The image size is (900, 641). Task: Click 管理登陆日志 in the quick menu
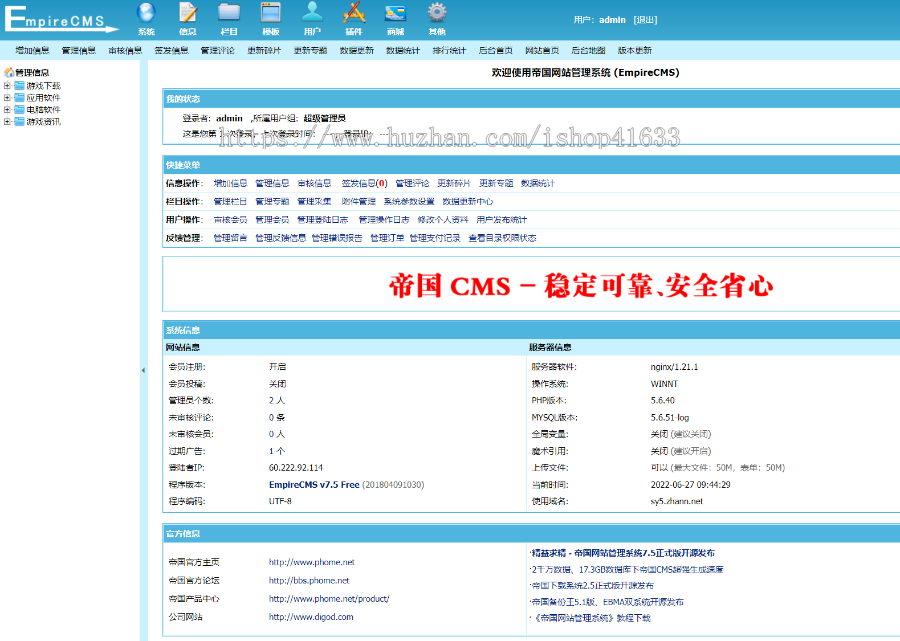323,220
